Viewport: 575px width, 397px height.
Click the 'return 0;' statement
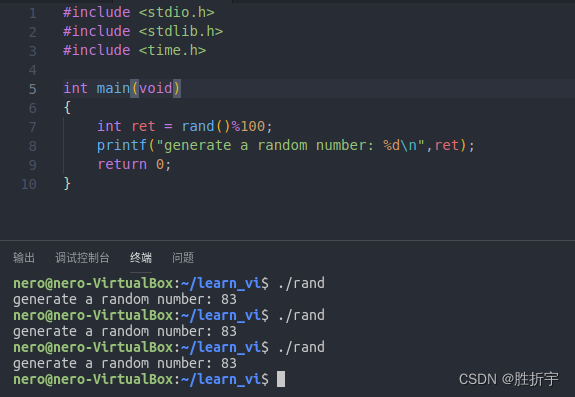point(134,165)
